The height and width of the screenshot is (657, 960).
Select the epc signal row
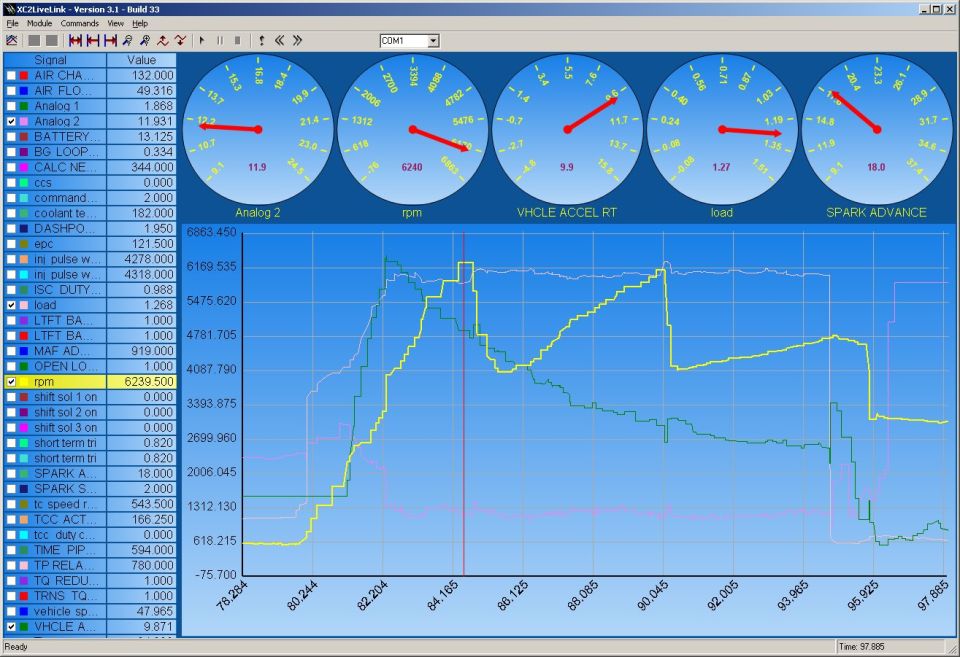tap(90, 244)
